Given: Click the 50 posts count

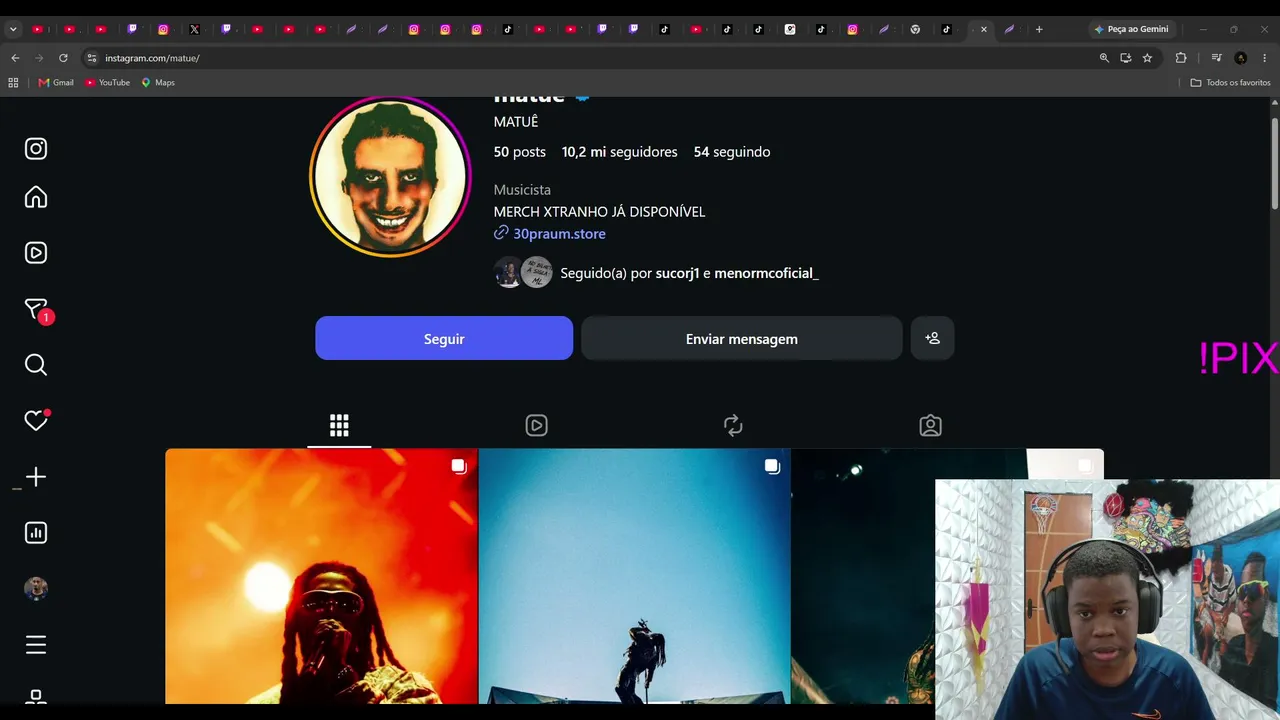Looking at the screenshot, I should [520, 152].
